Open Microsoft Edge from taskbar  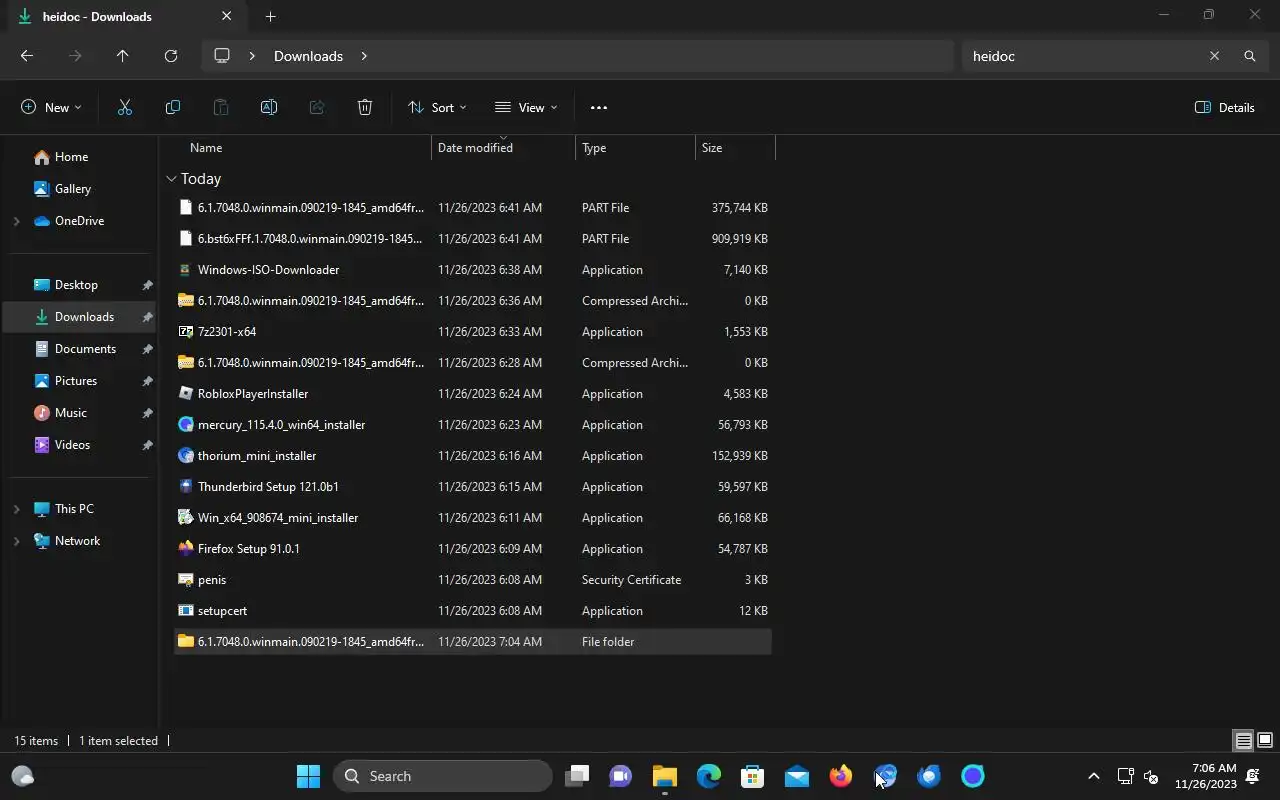click(x=709, y=776)
